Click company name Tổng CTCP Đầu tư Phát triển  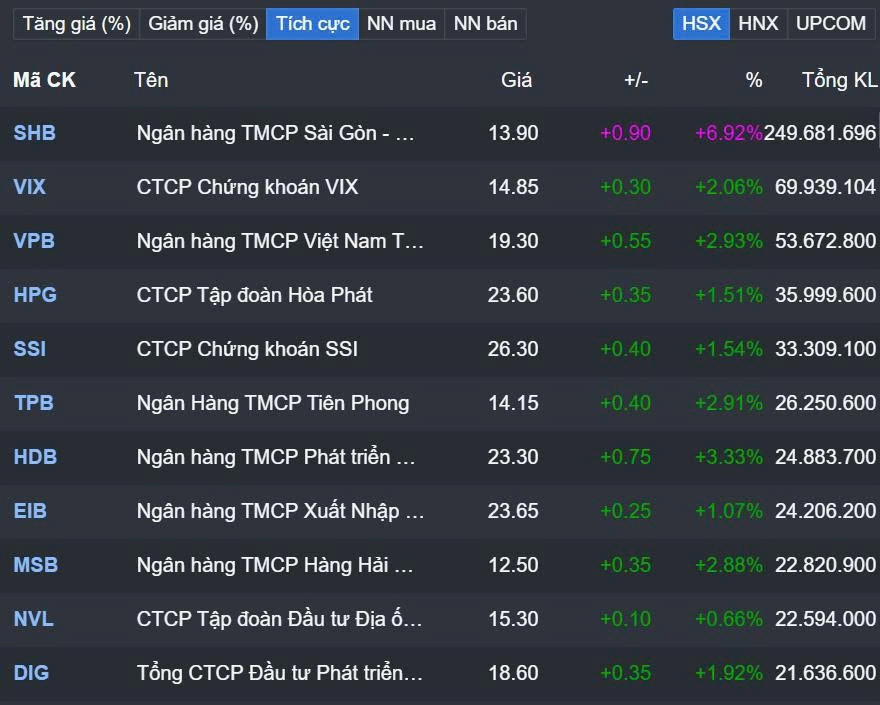(279, 672)
